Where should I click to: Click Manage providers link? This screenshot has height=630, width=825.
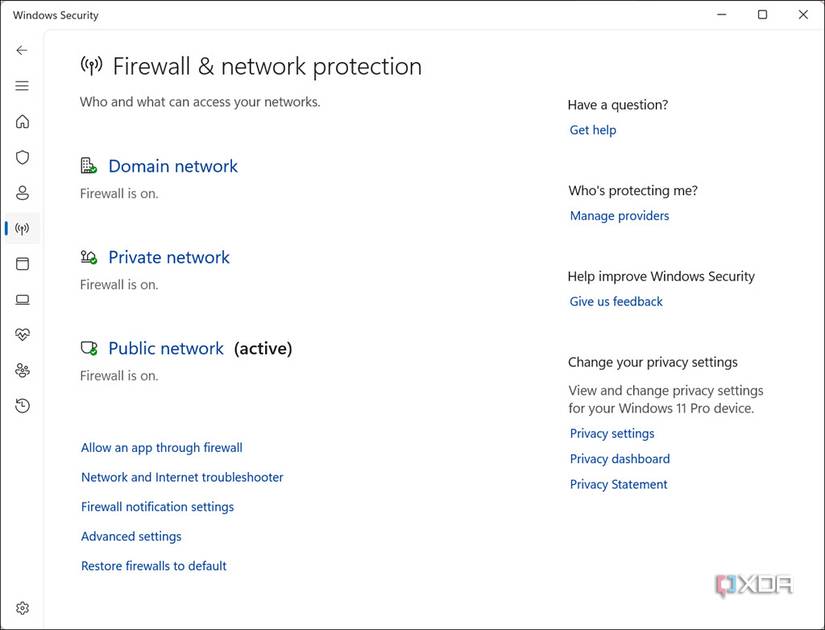[619, 216]
